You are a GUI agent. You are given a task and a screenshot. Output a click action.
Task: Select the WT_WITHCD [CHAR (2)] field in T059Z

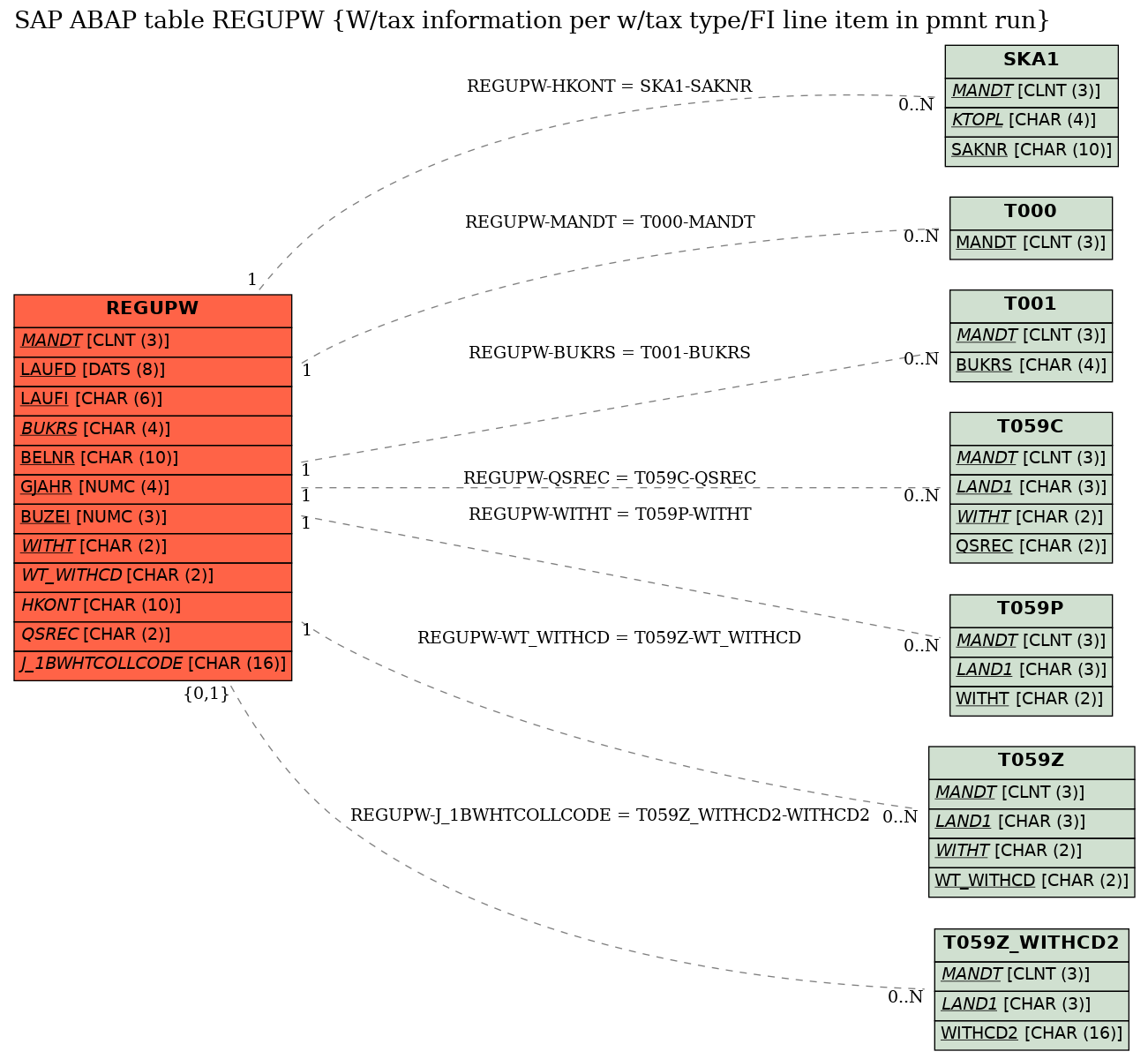[x=1032, y=882]
